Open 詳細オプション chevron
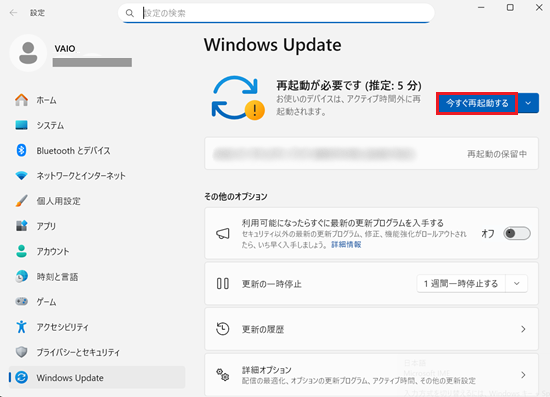This screenshot has height=397, width=550. pos(523,375)
